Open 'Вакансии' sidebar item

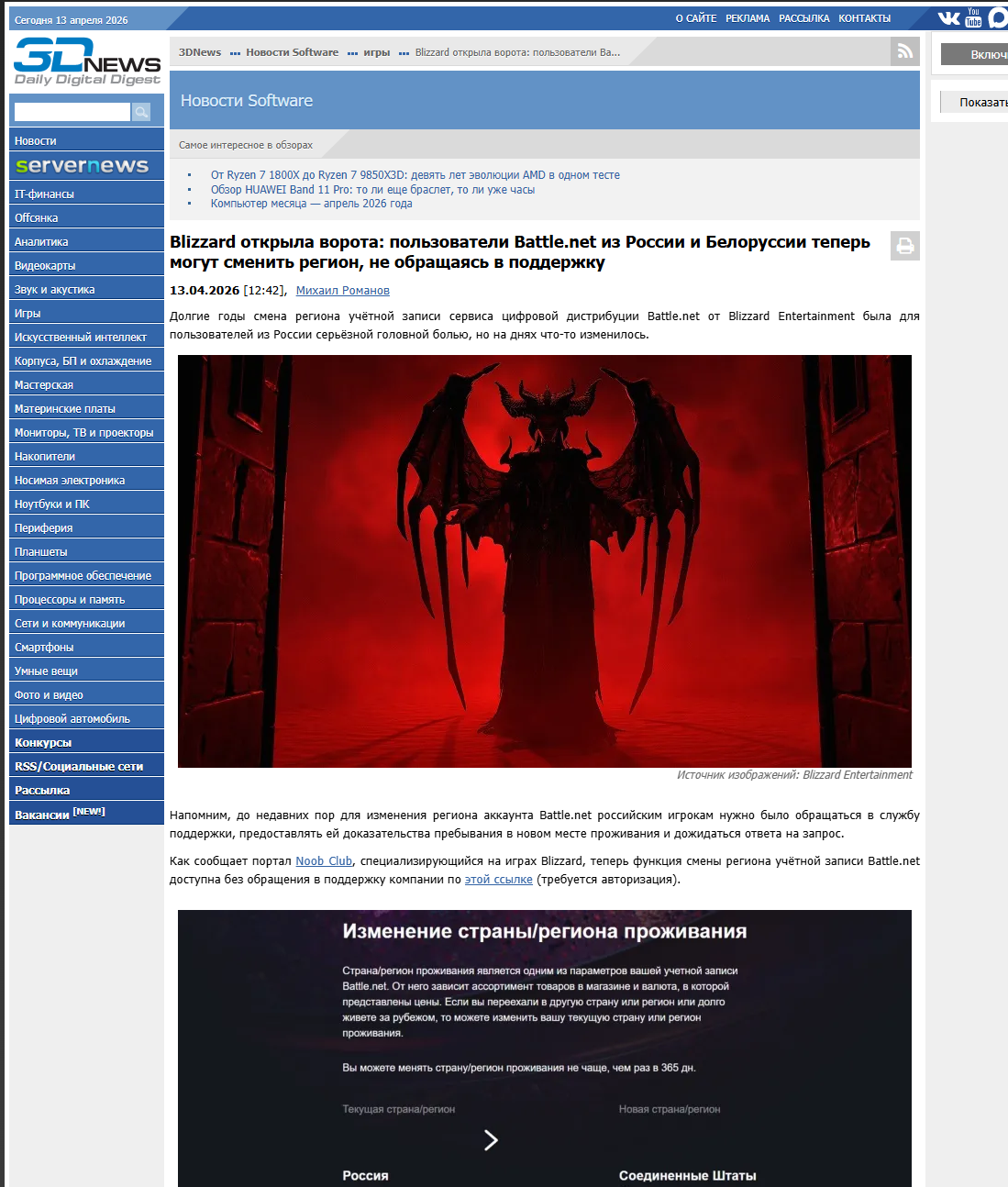click(86, 814)
